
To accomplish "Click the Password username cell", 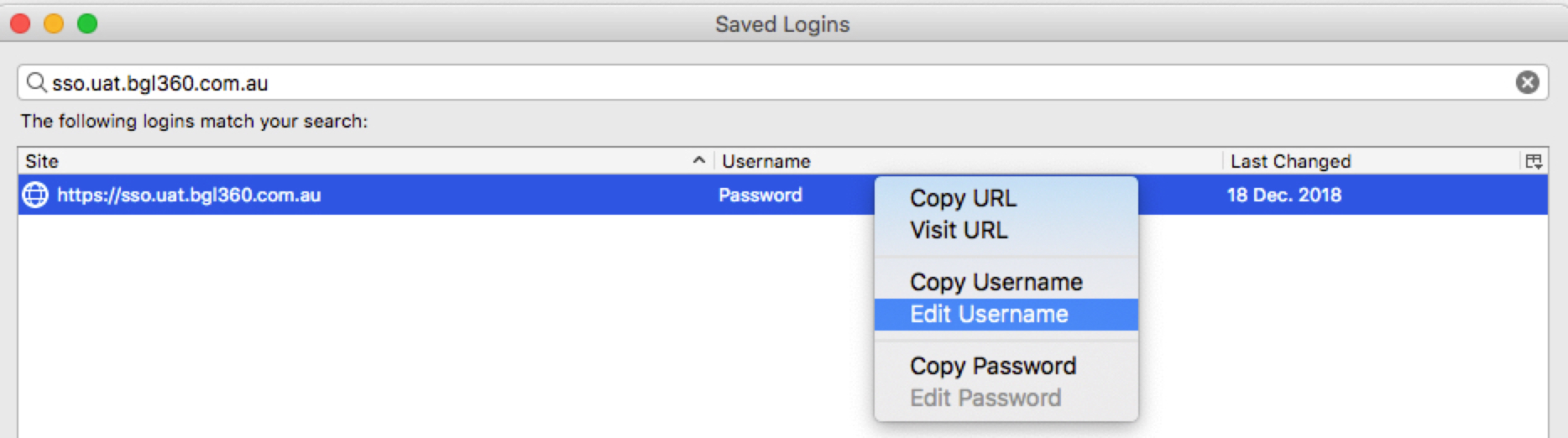I will click(x=760, y=195).
